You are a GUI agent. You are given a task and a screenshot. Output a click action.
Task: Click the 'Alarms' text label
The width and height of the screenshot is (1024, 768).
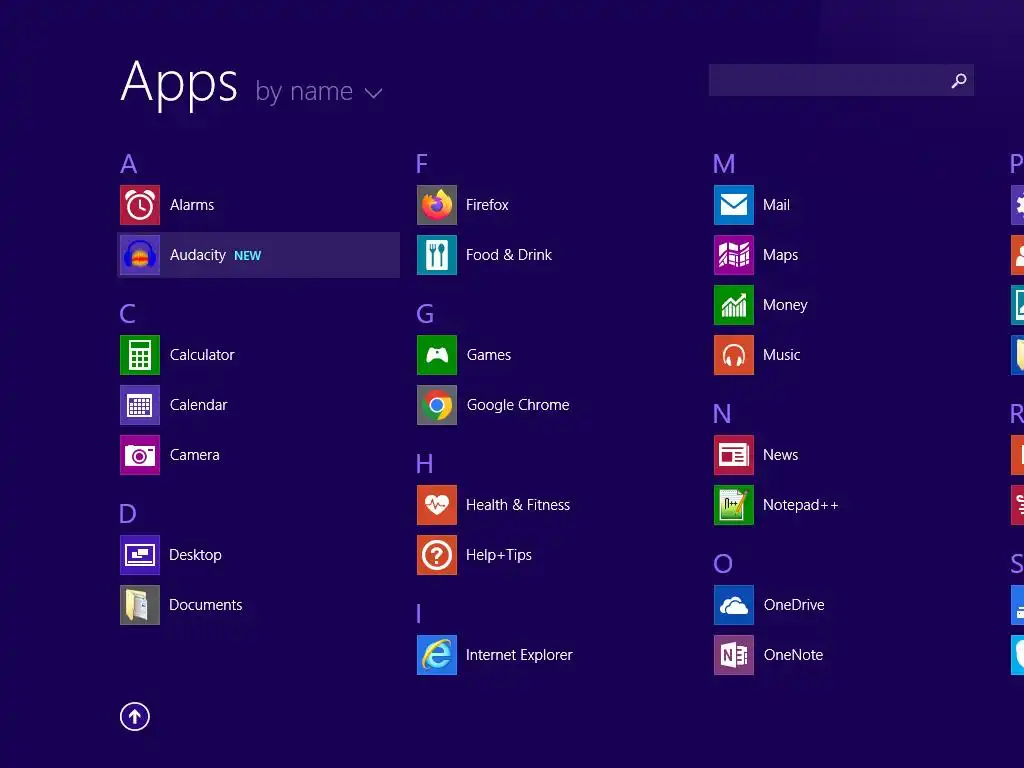pos(192,205)
